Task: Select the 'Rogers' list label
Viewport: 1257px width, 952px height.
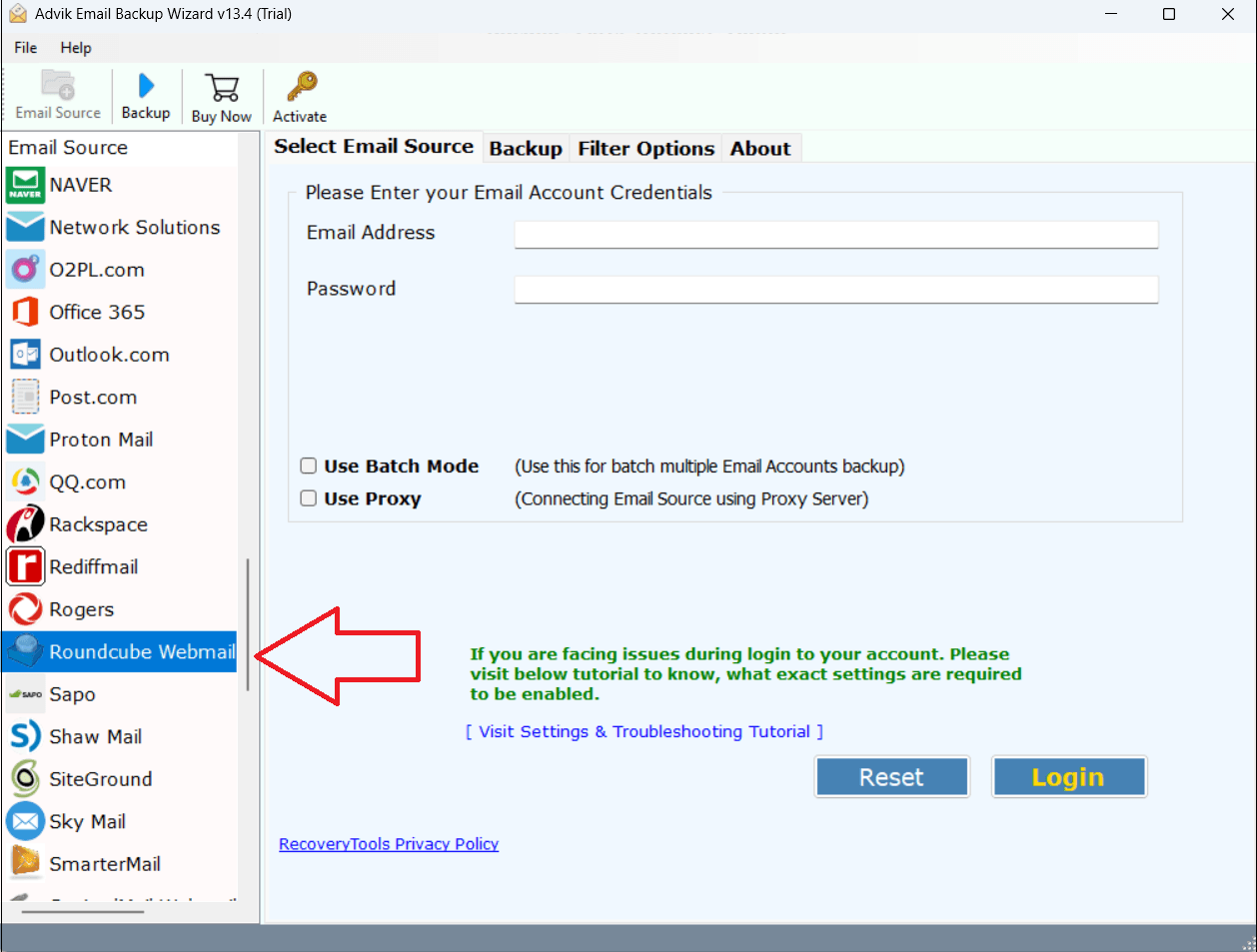Action: point(82,609)
